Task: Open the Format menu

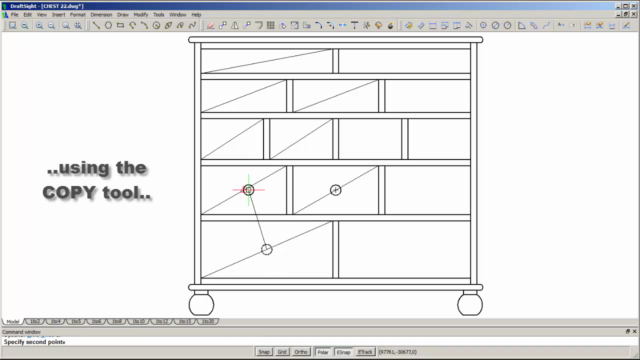Action: [78, 15]
